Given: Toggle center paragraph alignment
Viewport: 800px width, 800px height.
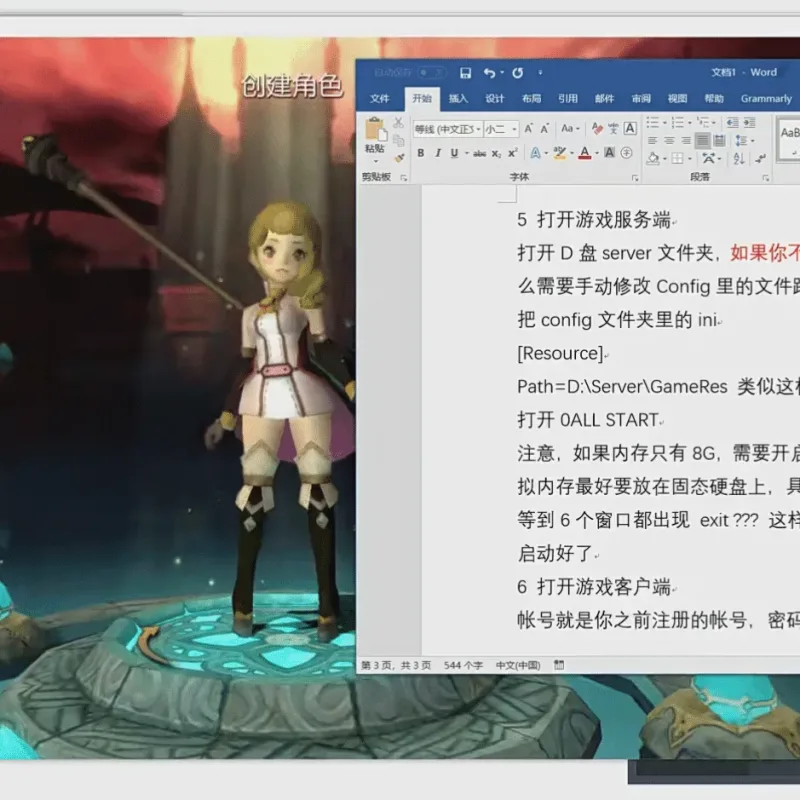Looking at the screenshot, I should (669, 140).
